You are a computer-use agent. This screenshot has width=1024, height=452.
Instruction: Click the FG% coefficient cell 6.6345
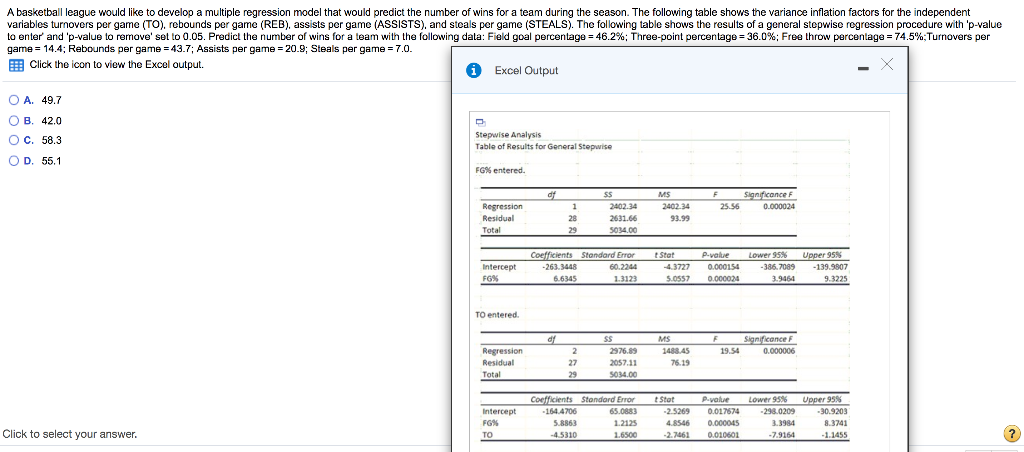point(564,278)
